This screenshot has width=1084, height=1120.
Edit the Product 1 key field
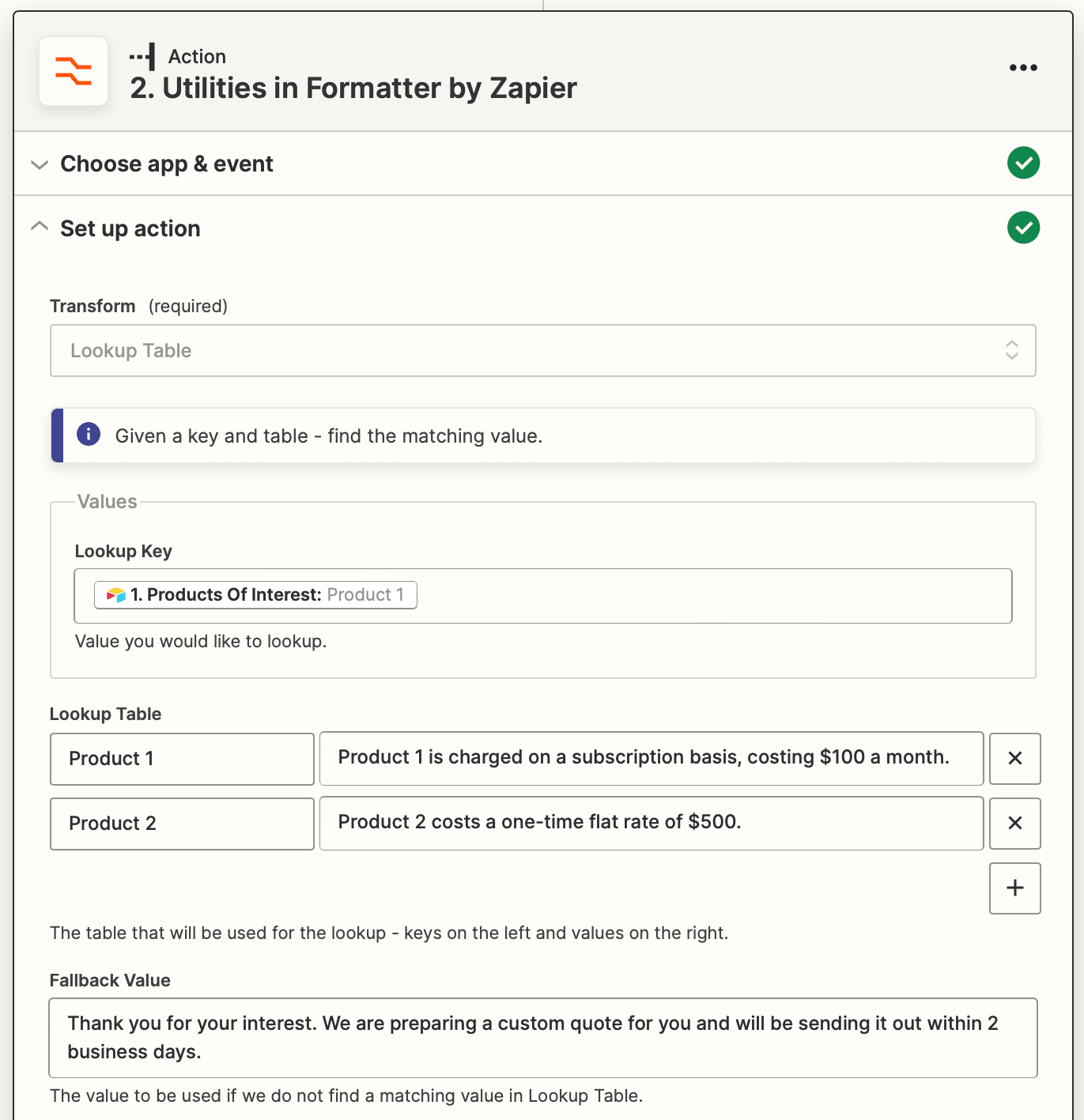coord(182,759)
